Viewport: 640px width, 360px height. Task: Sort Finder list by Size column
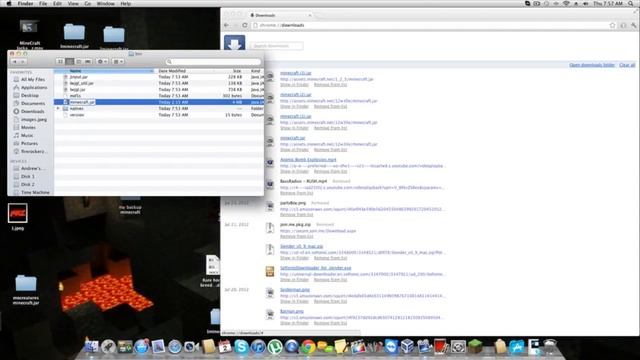231,71
